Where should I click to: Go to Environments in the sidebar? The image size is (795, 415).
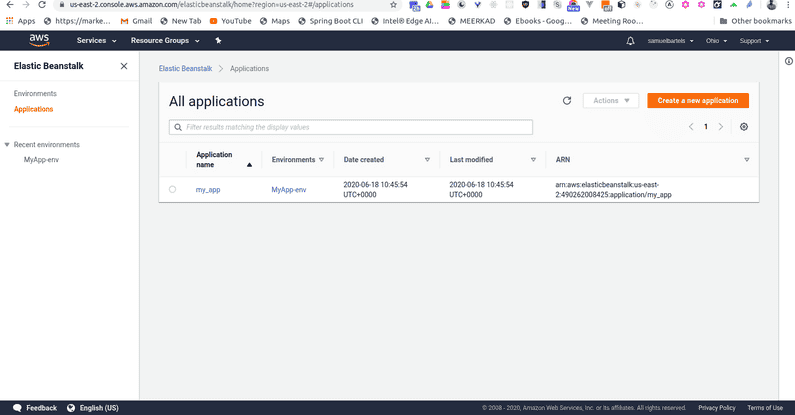tap(35, 93)
